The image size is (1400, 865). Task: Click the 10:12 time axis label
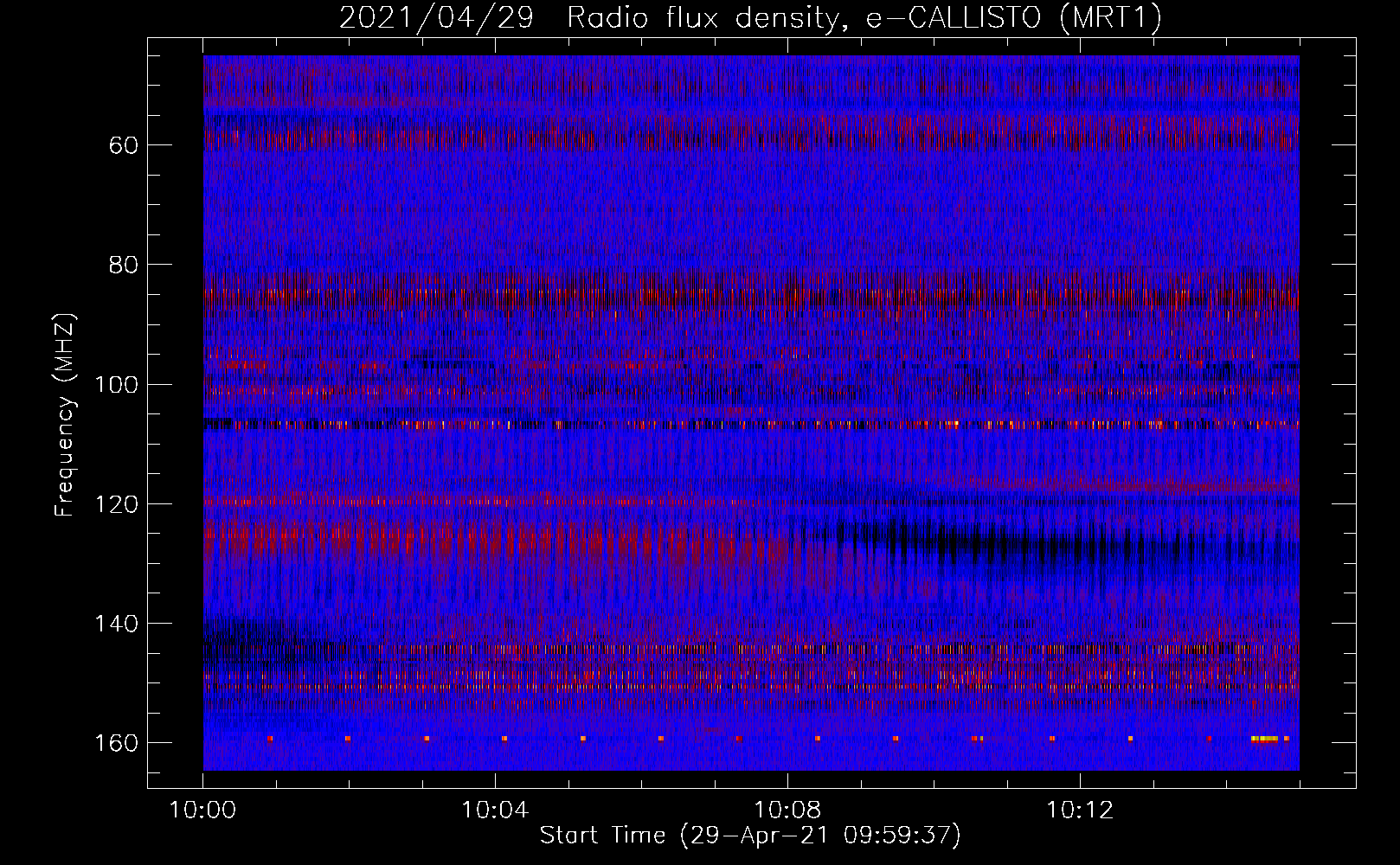pos(1080,811)
